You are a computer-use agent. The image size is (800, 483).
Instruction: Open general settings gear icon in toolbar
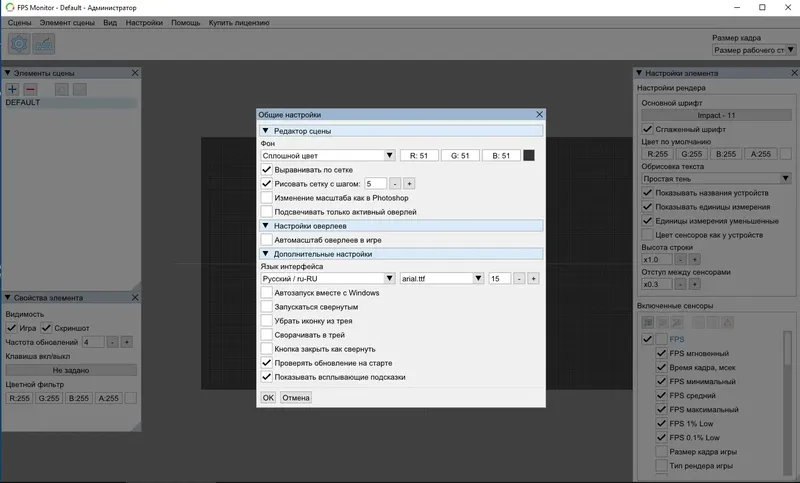click(19, 44)
